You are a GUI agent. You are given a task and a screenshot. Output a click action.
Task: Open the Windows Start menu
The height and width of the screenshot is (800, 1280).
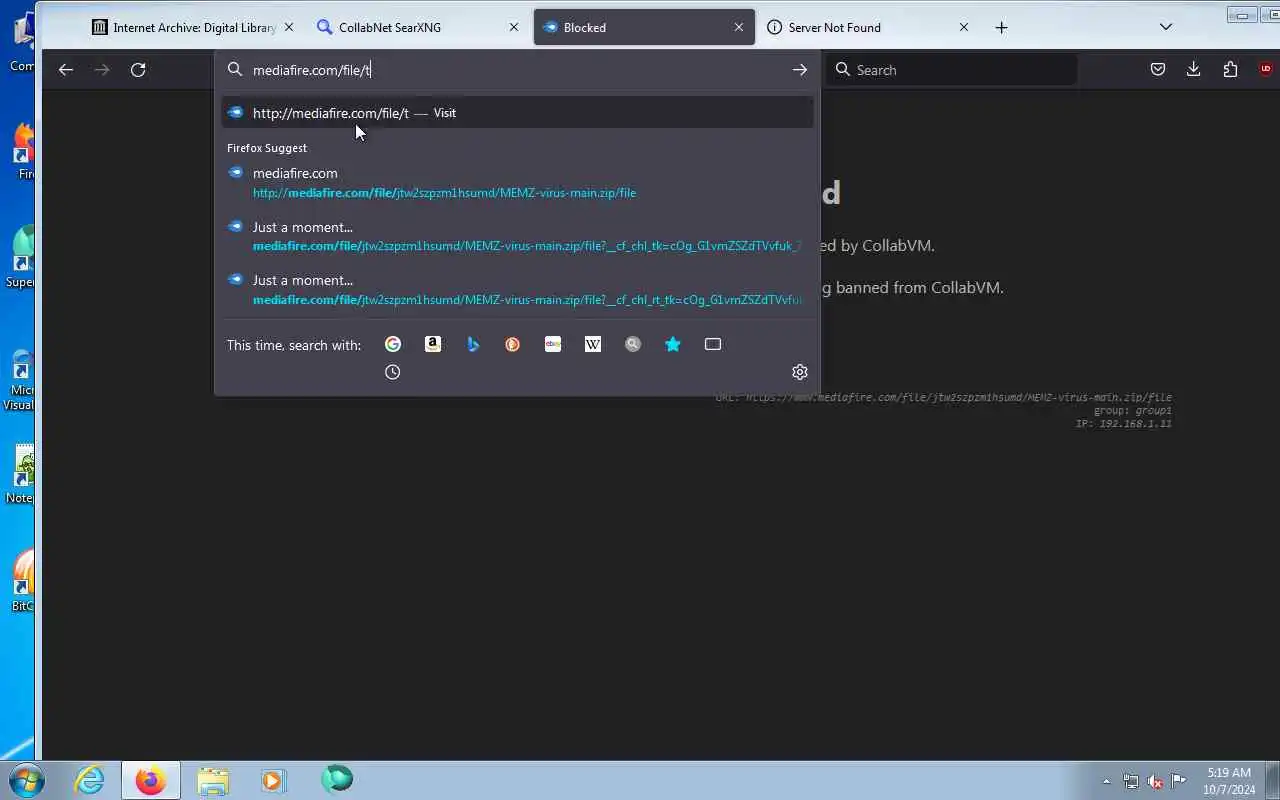tap(27, 779)
